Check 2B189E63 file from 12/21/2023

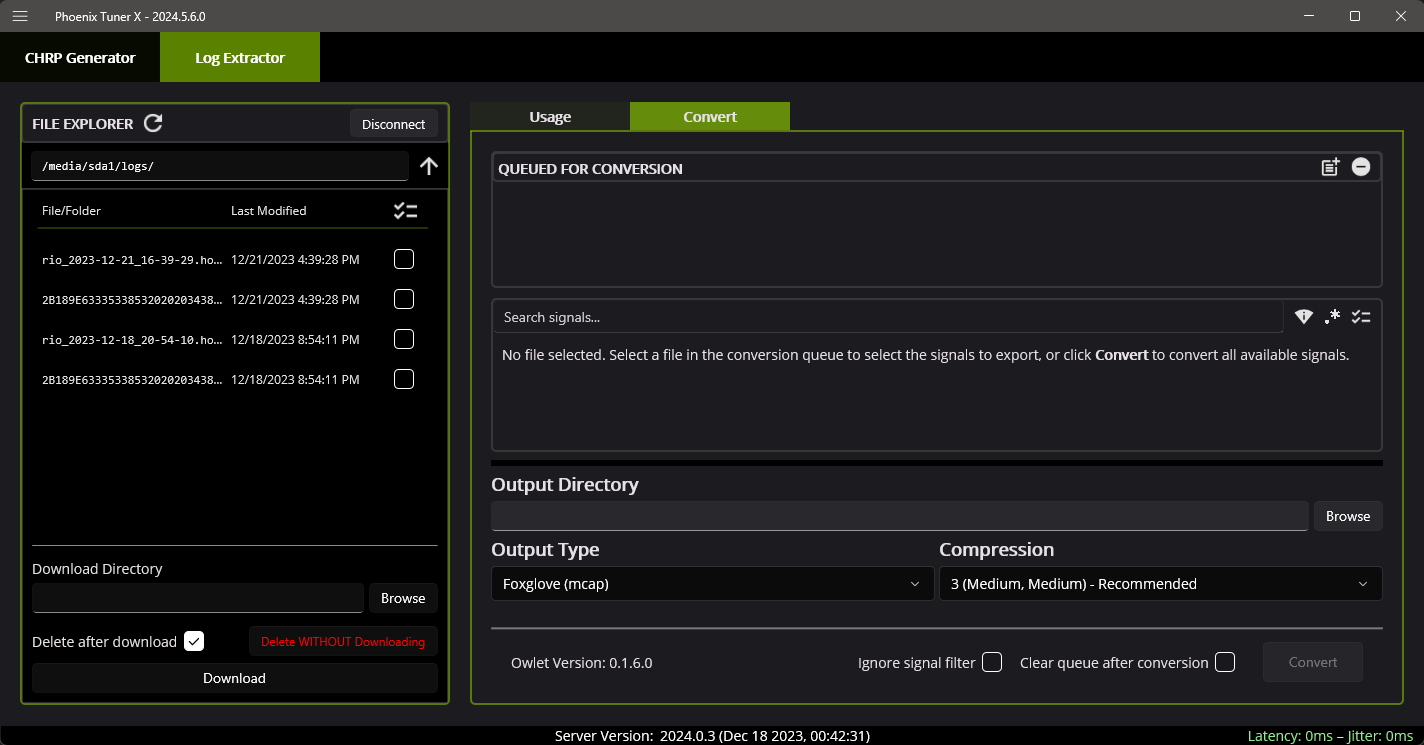coord(404,299)
